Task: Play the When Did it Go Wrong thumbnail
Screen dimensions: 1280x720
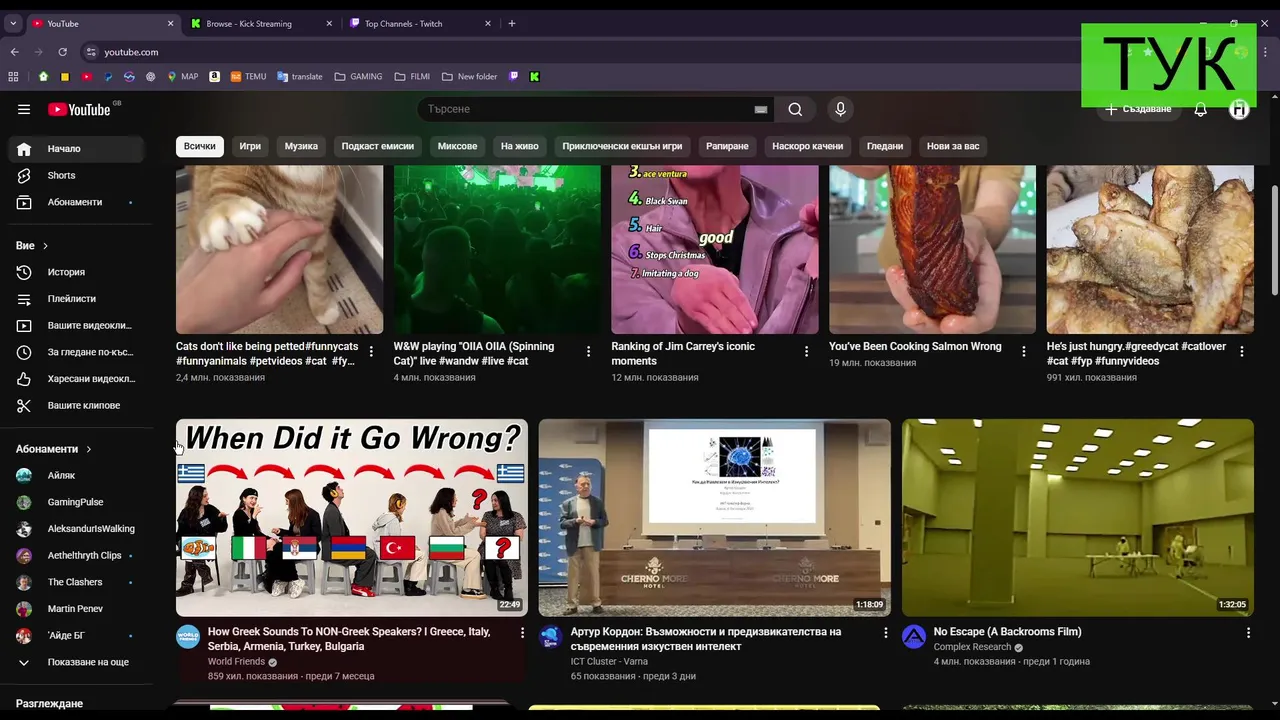Action: pyautogui.click(x=351, y=517)
